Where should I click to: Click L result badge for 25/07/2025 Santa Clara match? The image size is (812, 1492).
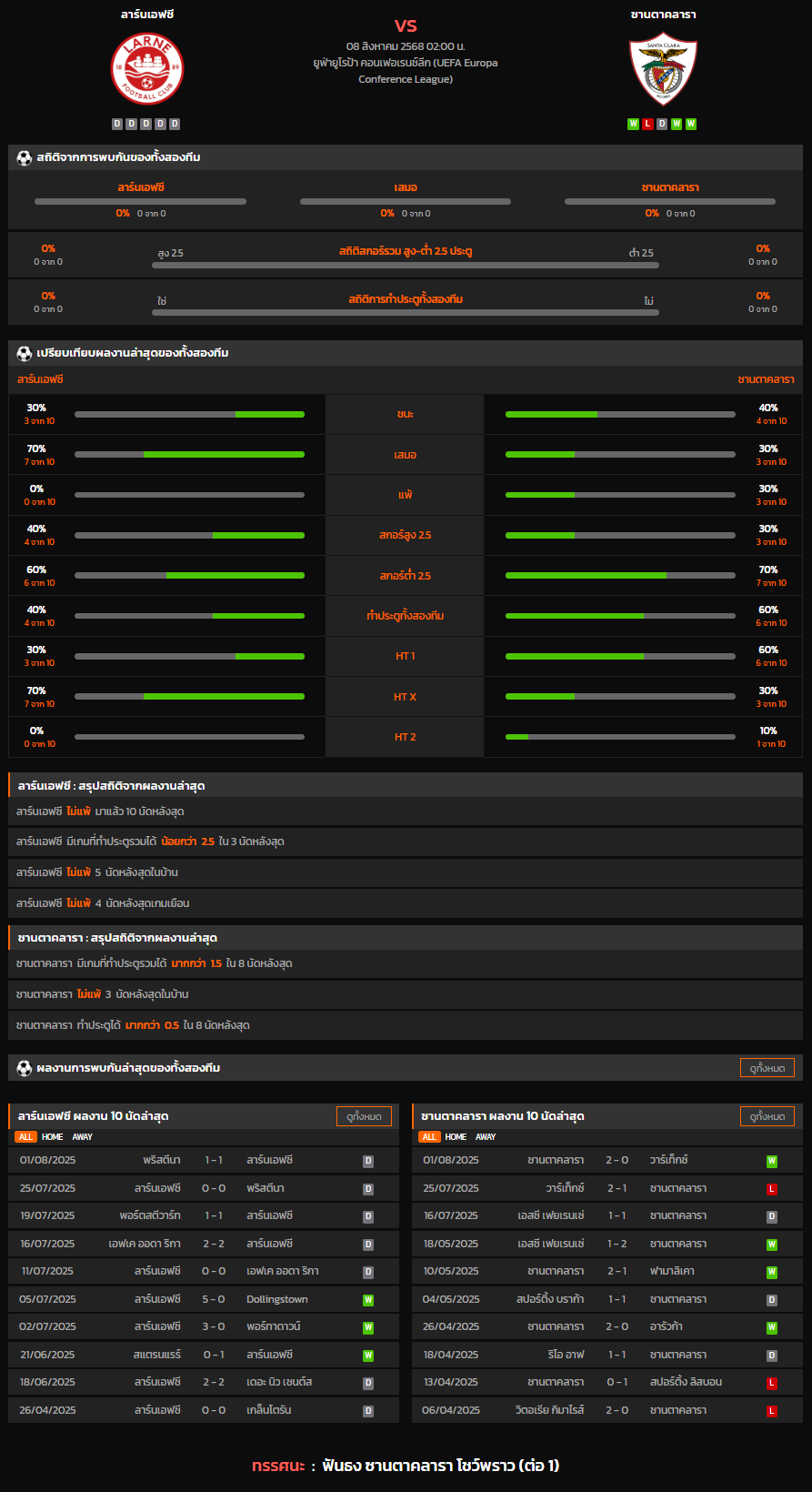(x=772, y=1189)
